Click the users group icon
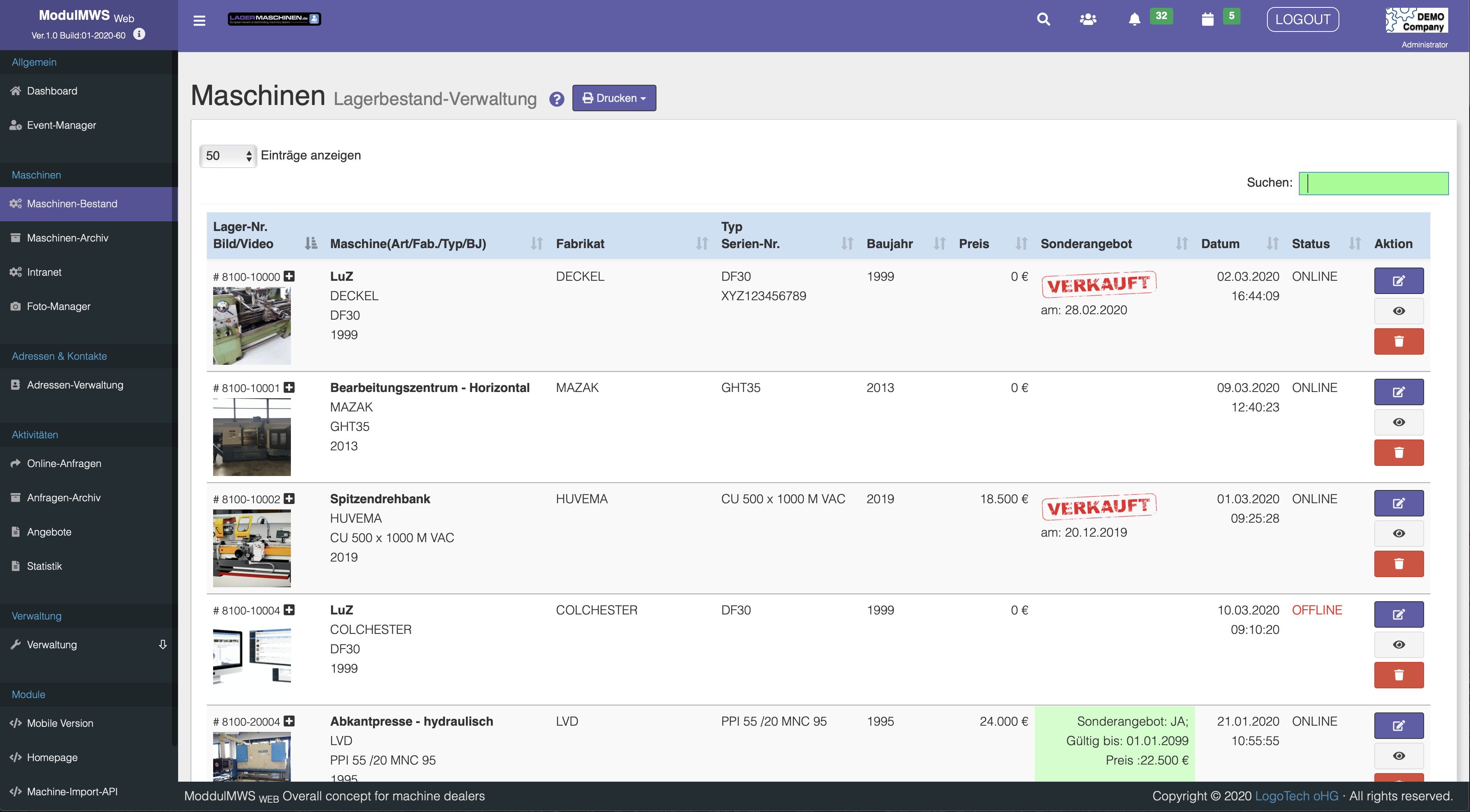 pos(1088,19)
